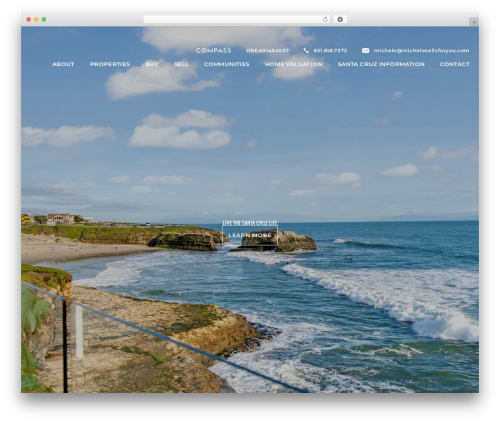Go to the Buy page
The image size is (500, 423).
152,64
